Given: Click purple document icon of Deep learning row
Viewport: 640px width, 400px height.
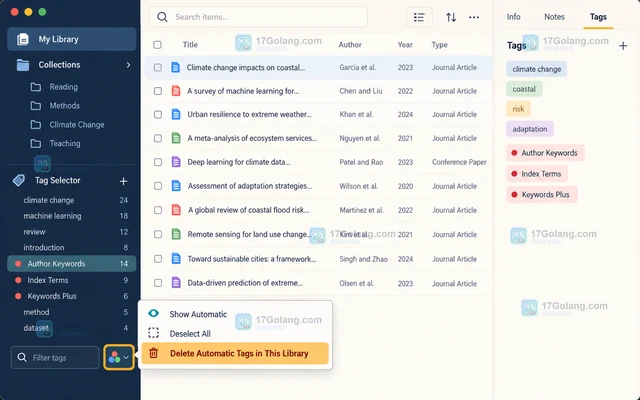Looking at the screenshot, I should [x=176, y=162].
